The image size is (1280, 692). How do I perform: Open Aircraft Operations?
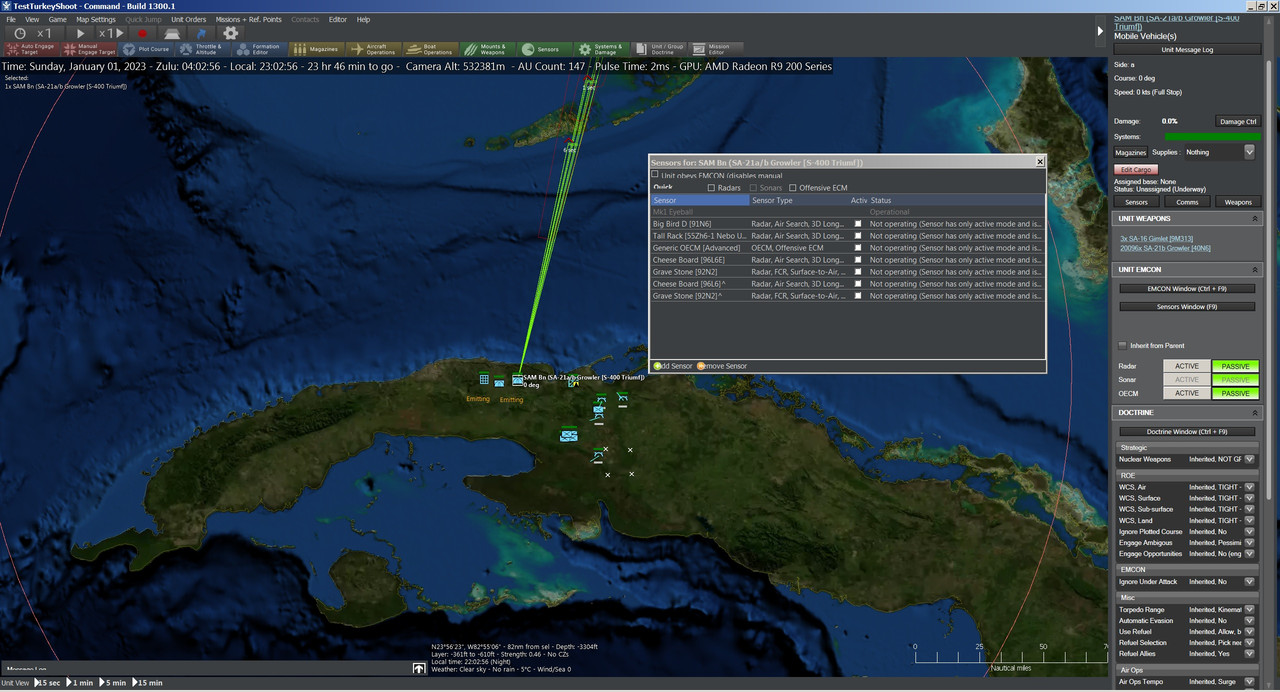click(374, 48)
